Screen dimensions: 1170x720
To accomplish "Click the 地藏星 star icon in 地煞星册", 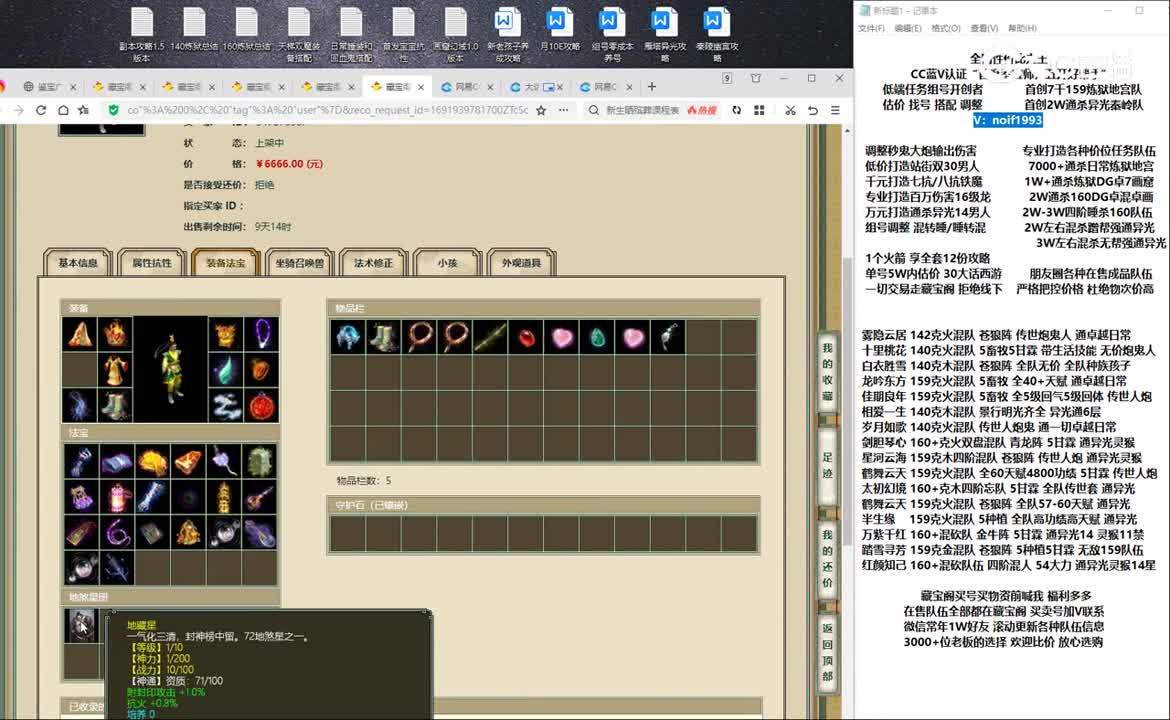I will tap(81, 625).
